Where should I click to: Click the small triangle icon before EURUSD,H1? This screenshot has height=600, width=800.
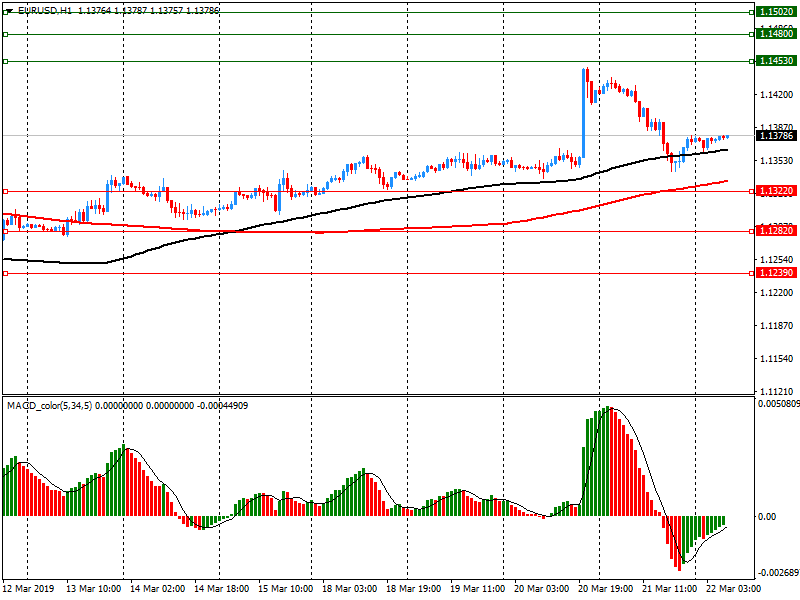(x=8, y=10)
